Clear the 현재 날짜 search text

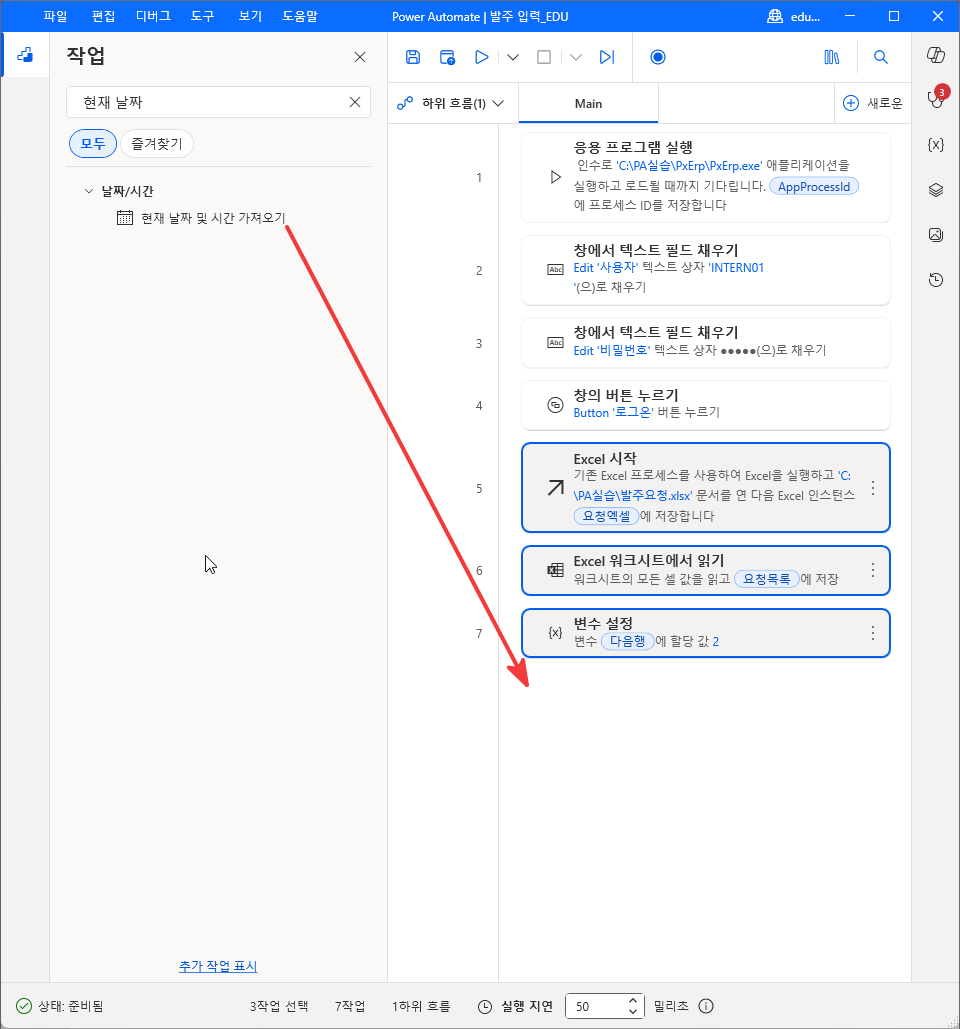pos(355,102)
